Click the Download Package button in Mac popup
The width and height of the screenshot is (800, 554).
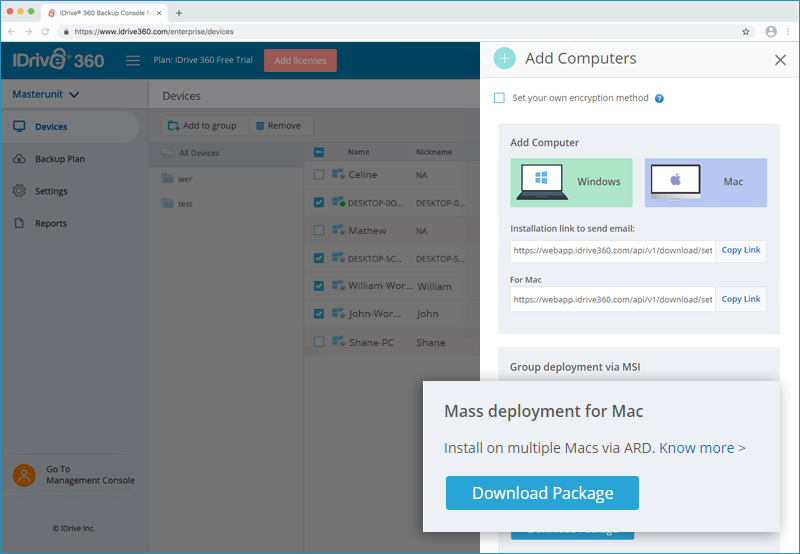tap(542, 493)
